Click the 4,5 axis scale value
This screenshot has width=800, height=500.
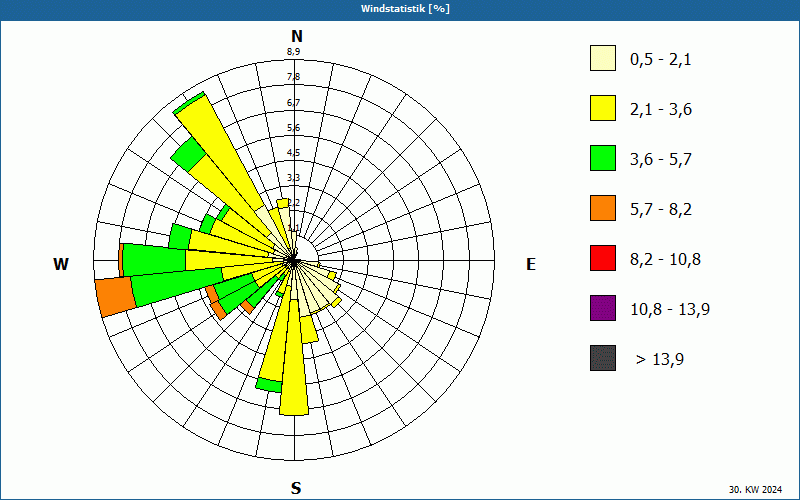click(x=293, y=153)
